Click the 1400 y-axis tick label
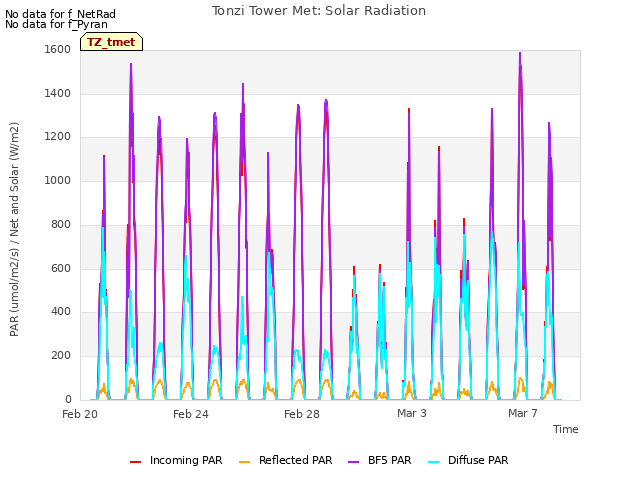The height and width of the screenshot is (480, 640). [x=58, y=93]
